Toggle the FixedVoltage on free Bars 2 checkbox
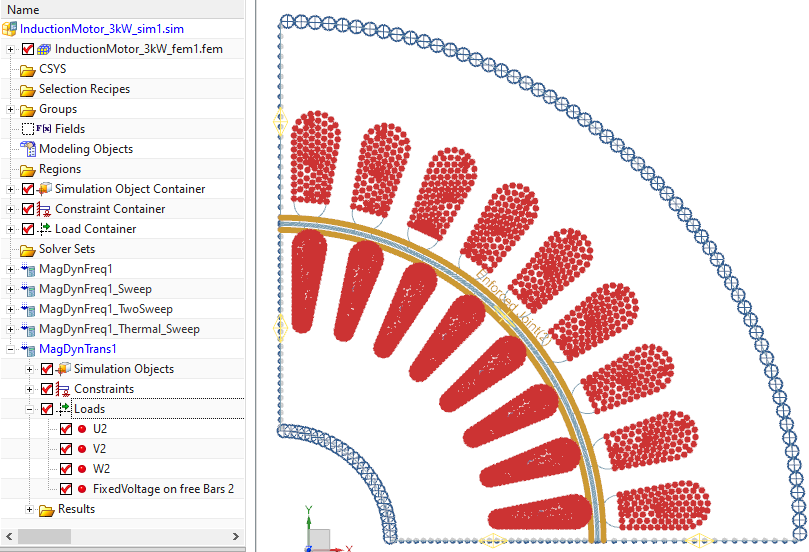 click(66, 489)
